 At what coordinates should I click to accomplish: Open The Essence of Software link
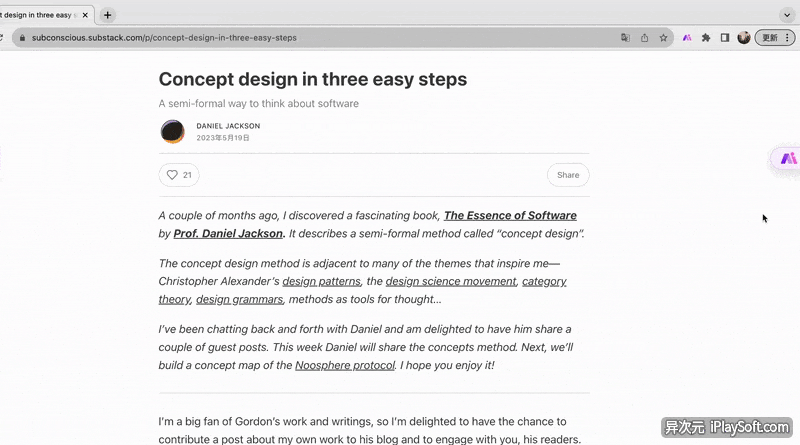pyautogui.click(x=510, y=215)
